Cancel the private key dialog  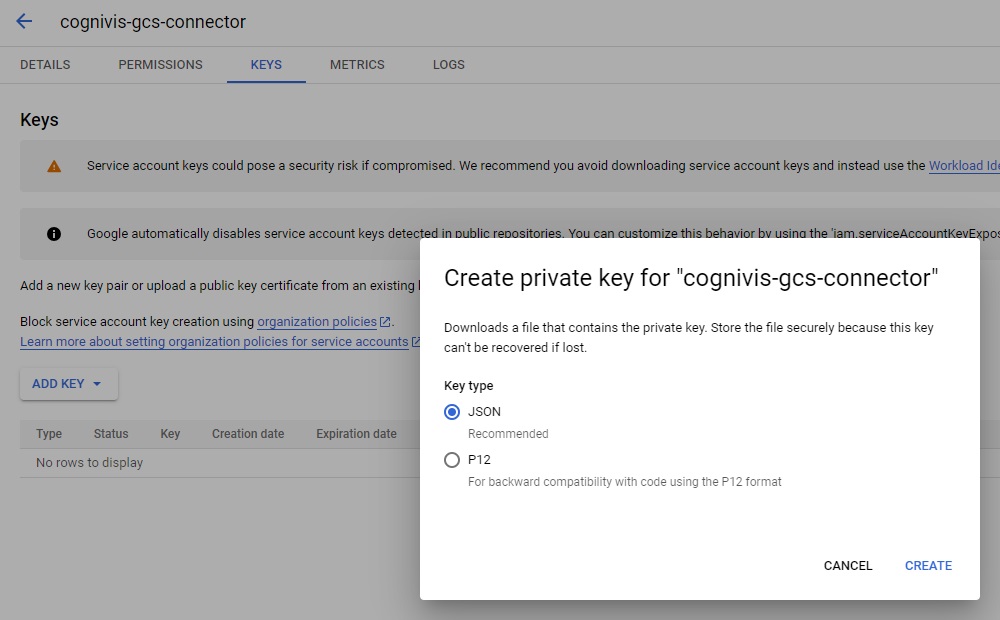tap(848, 566)
